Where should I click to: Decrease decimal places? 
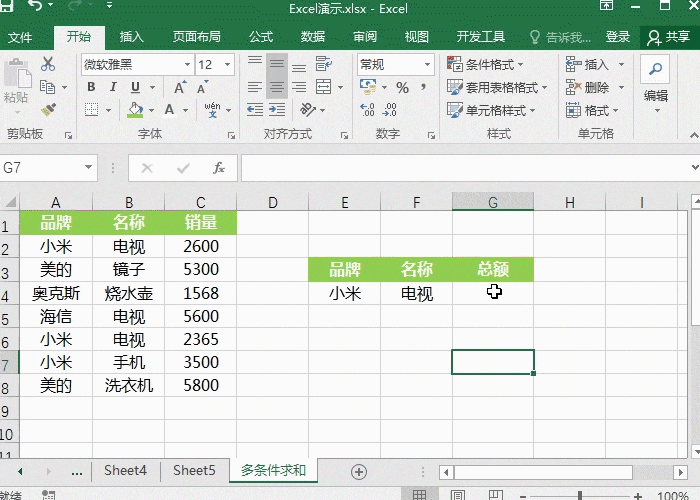(x=389, y=110)
